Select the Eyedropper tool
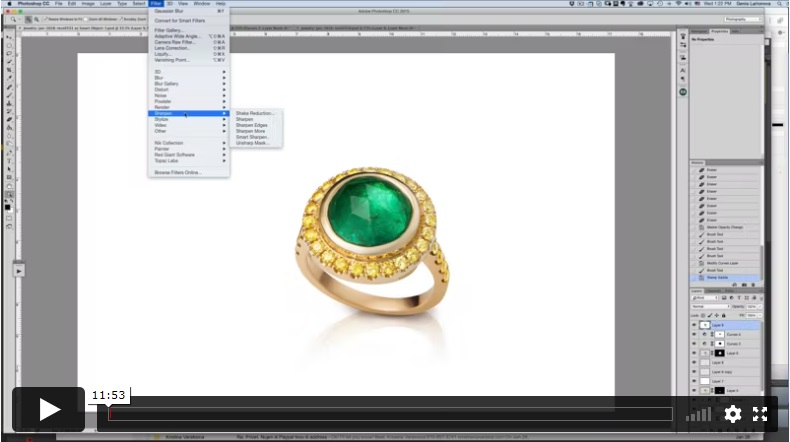Image resolution: width=790 pixels, height=442 pixels. click(9, 78)
